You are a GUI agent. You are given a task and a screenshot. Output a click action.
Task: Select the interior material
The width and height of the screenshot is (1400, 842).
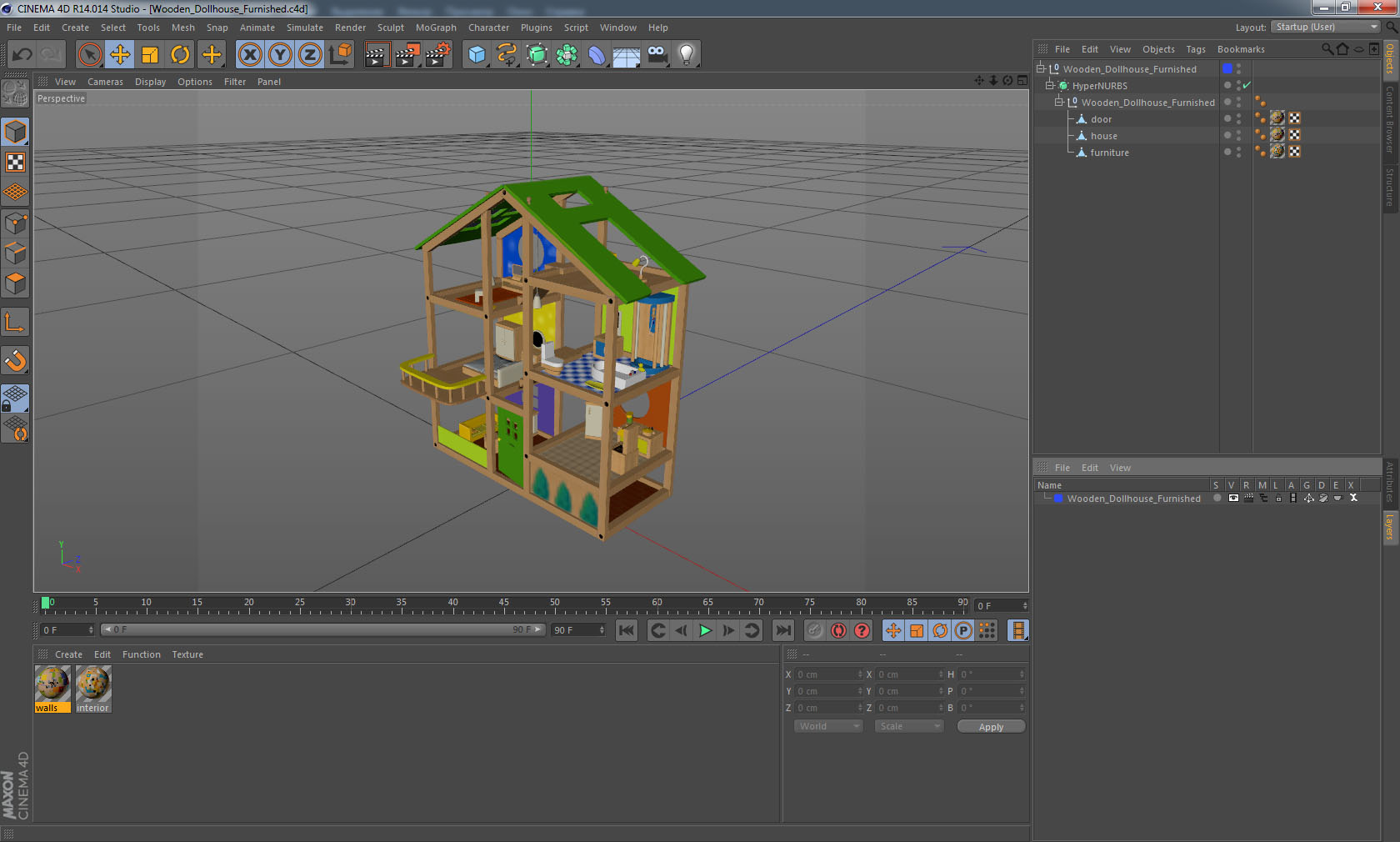[x=92, y=689]
